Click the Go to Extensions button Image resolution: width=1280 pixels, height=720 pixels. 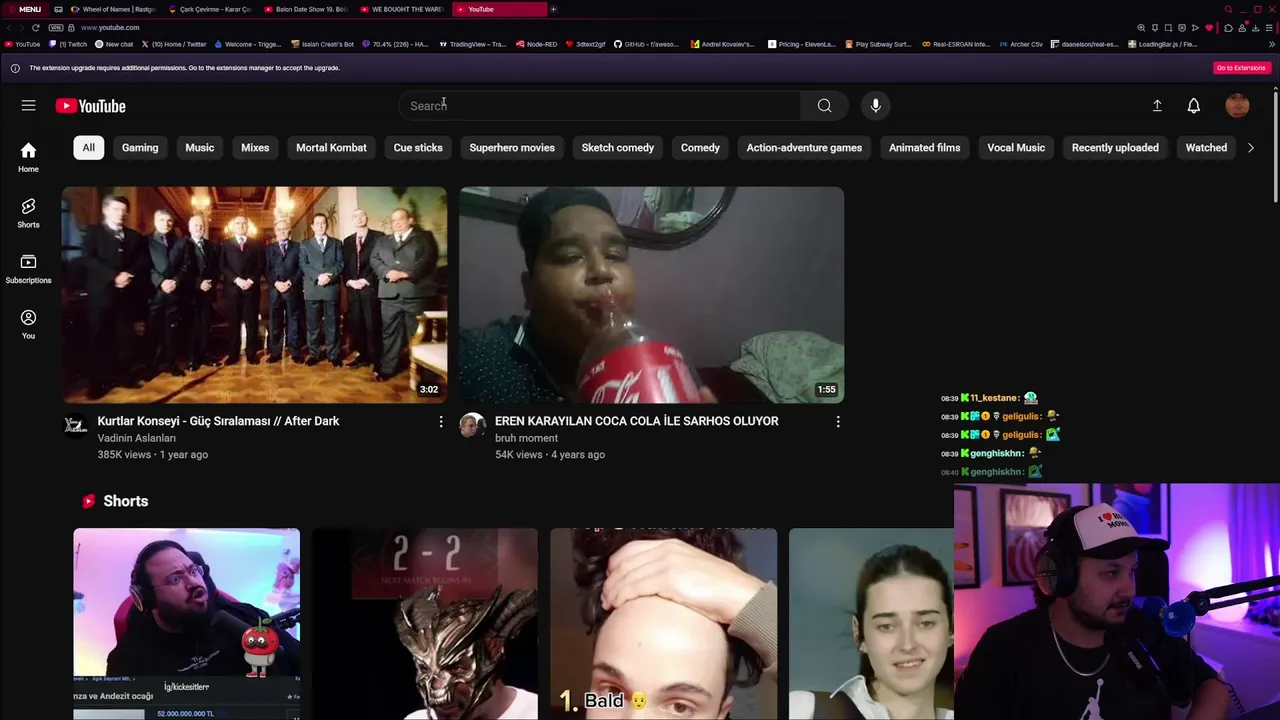pos(1241,68)
